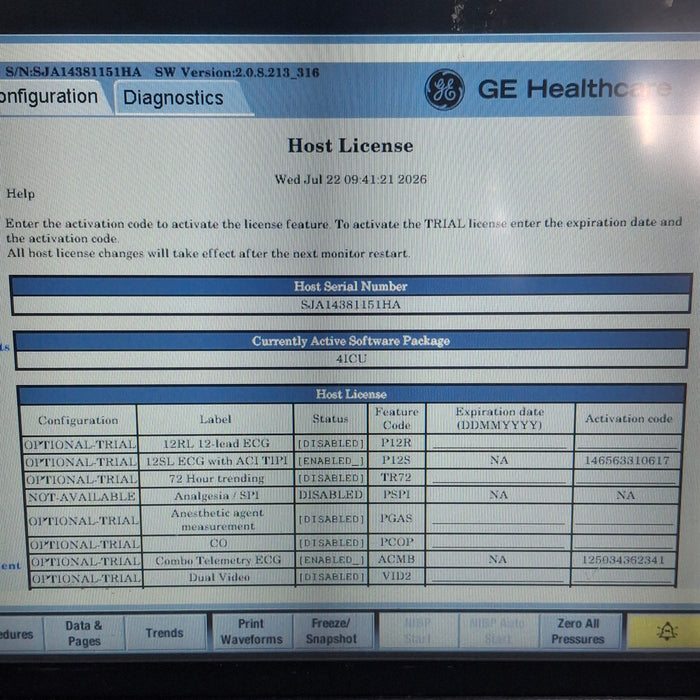700x700 pixels.
Task: Click activation code field for 12RL 12-lead ECG
Action: (x=628, y=443)
